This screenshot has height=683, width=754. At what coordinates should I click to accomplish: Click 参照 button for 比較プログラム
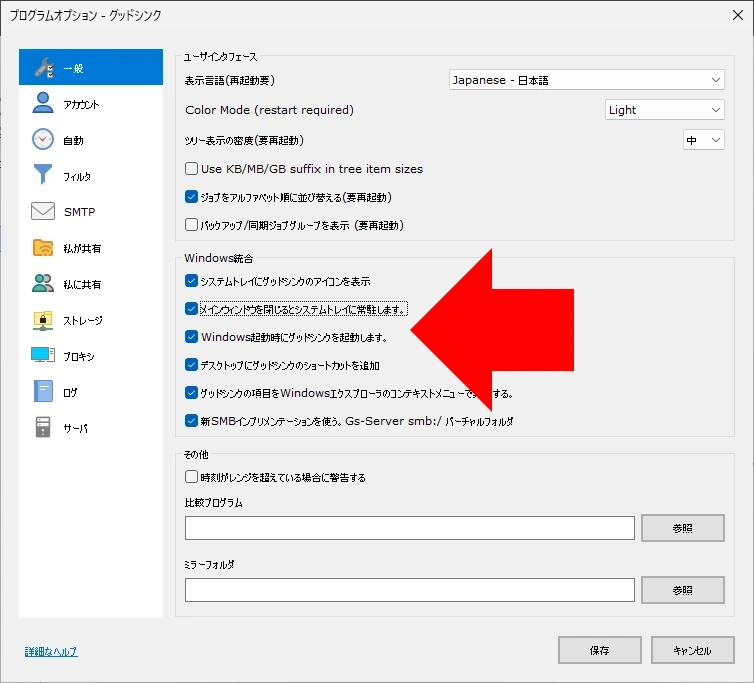683,528
